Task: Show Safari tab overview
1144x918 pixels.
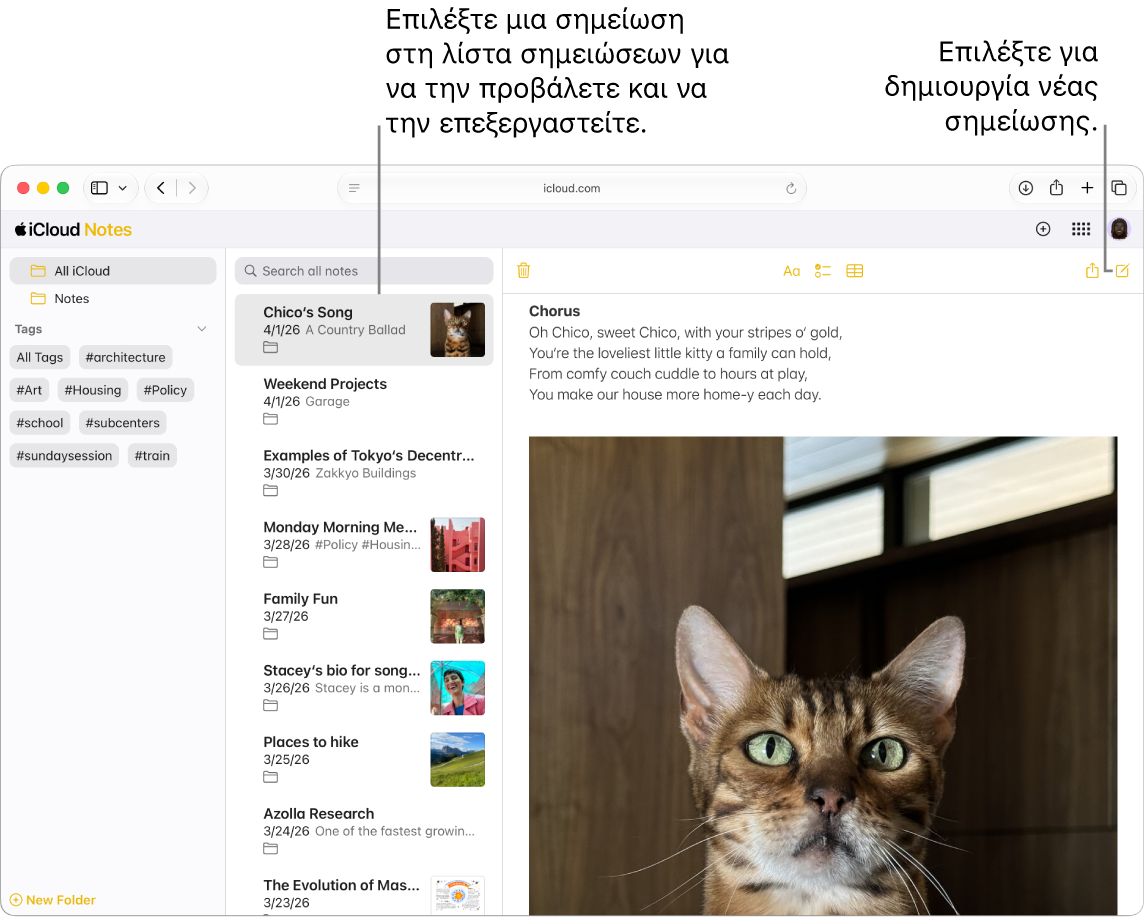Action: point(1118,188)
